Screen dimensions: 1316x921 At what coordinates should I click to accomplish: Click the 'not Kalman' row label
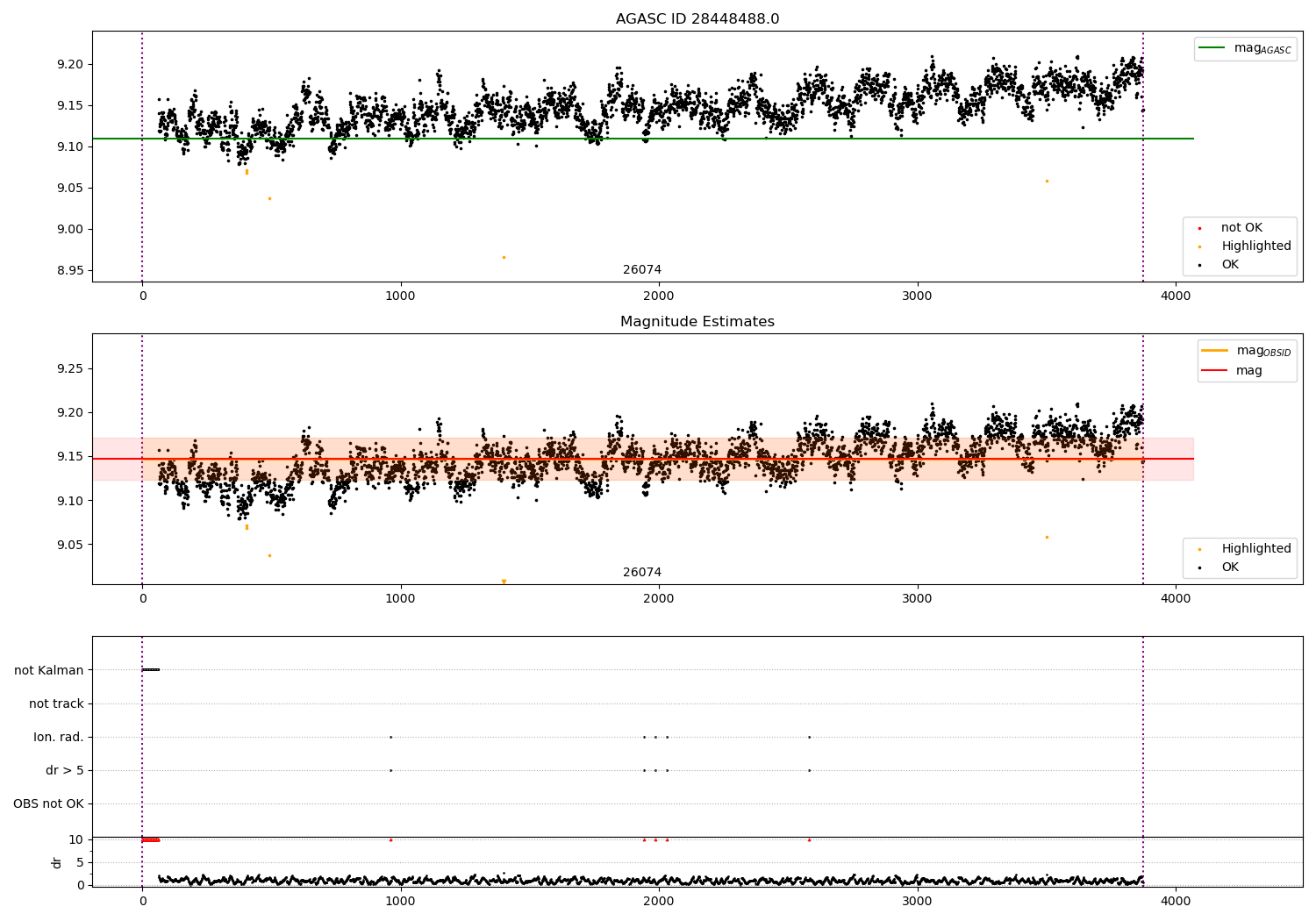coord(49,670)
